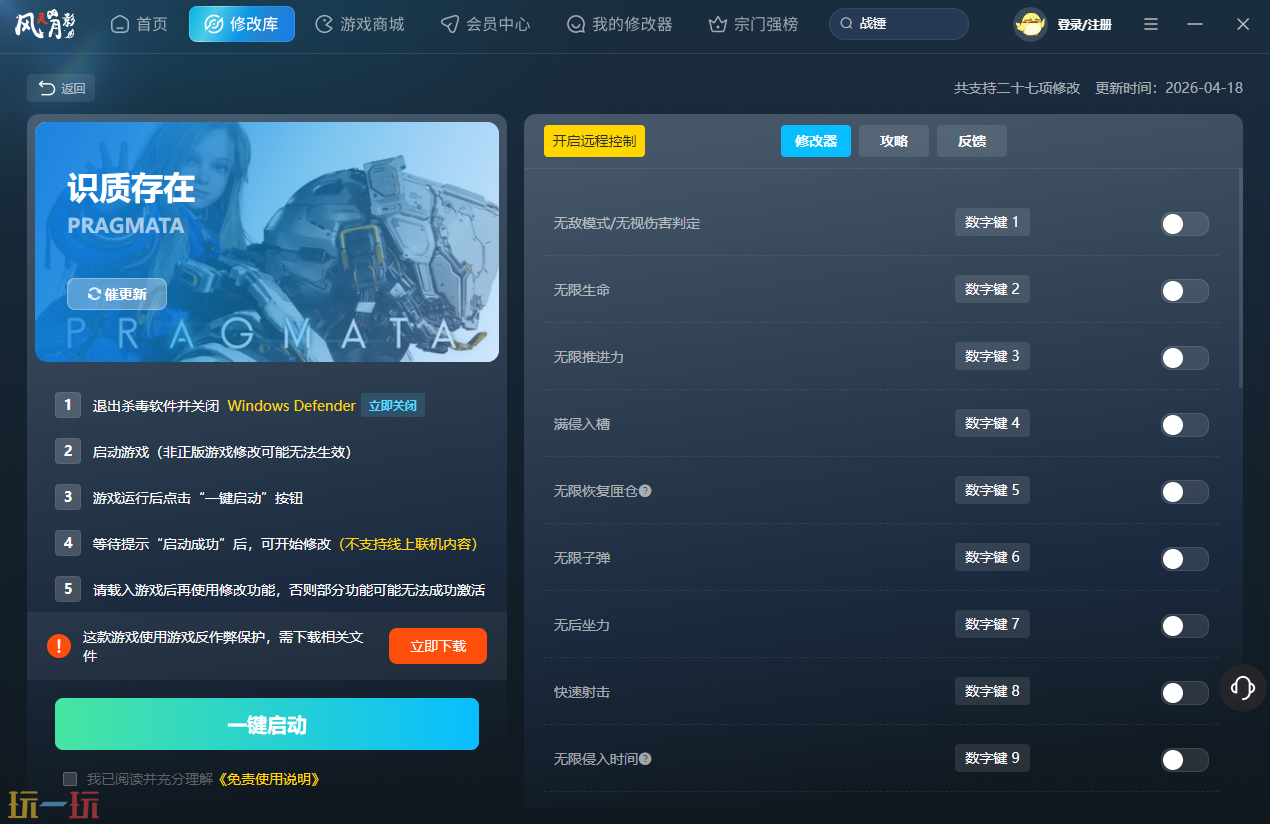Click hotkey 数字键 8 button
The image size is (1270, 824).
(x=992, y=691)
